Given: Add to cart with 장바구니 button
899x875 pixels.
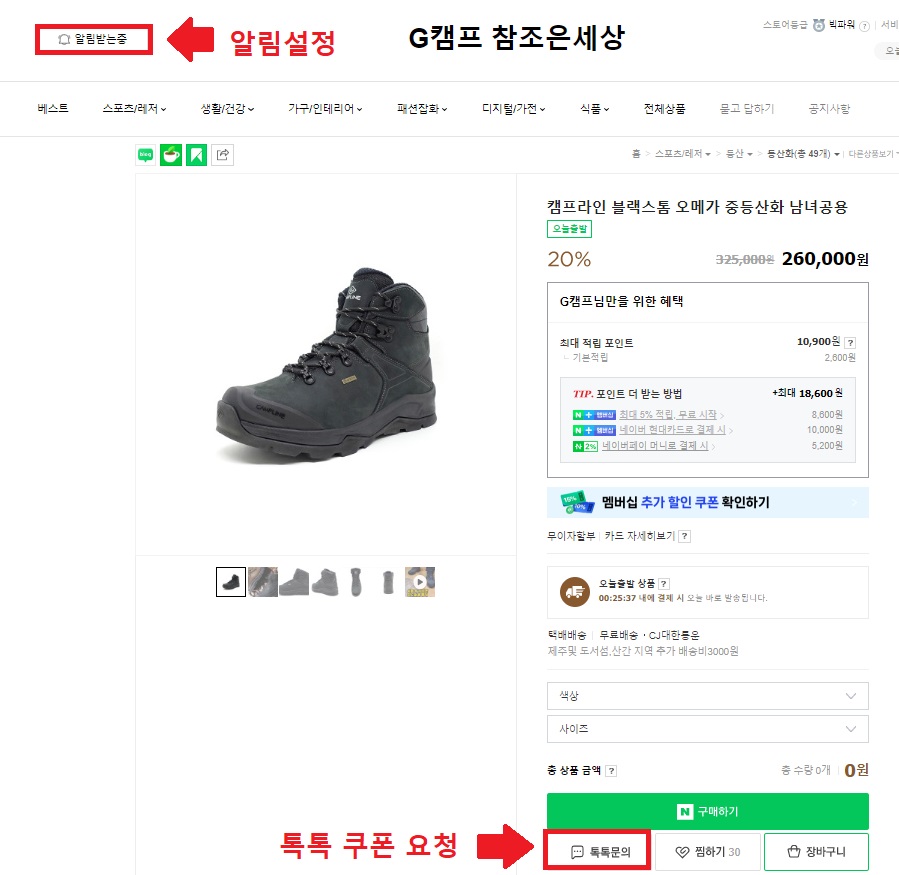Looking at the screenshot, I should pyautogui.click(x=816, y=852).
